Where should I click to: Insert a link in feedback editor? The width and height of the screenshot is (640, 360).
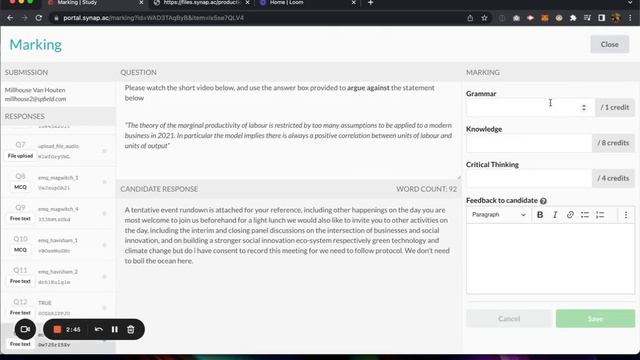pos(570,215)
